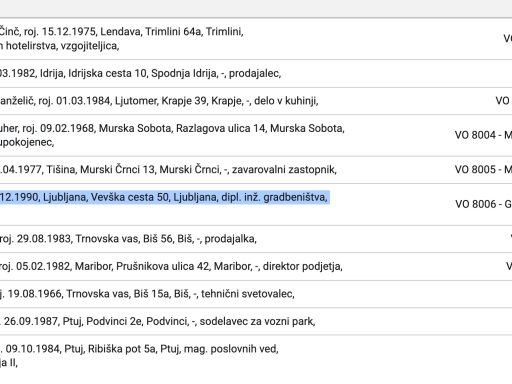Viewport: 512px width, 384px height.
Task: Click the upokojenec text line
Action: [27, 142]
